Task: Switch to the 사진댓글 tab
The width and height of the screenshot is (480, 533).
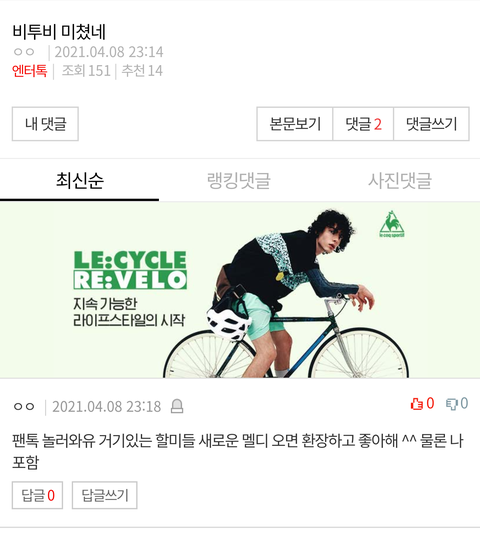Action: coord(400,180)
